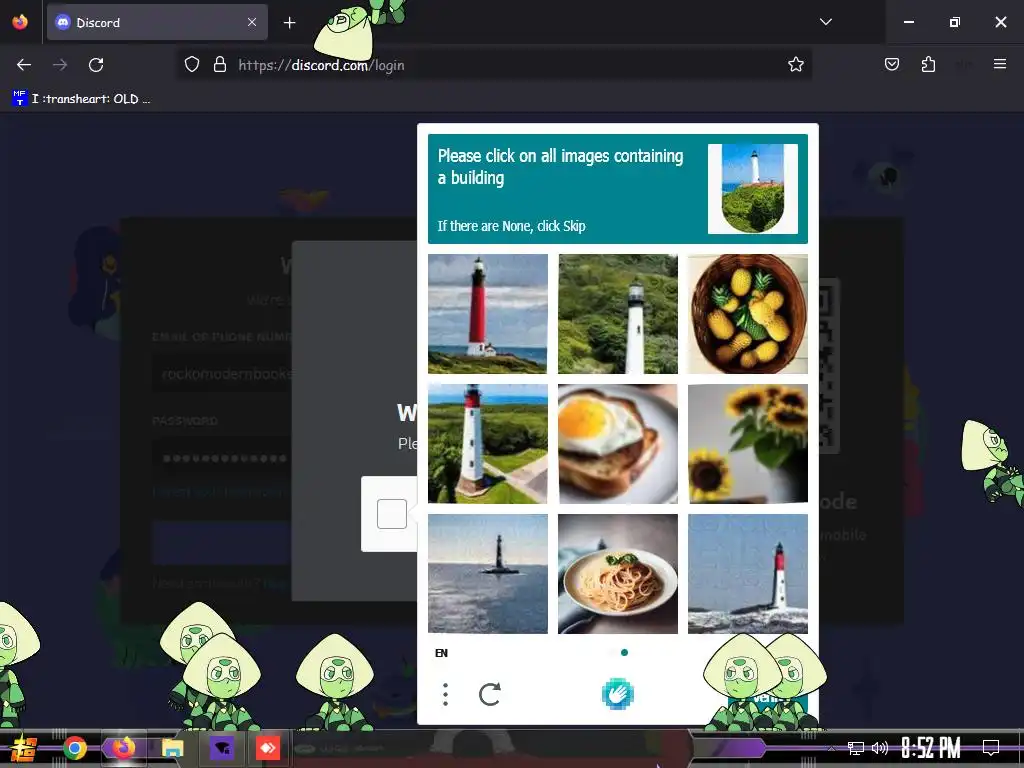
Task: Click the Firefox taskbar icon
Action: (x=123, y=748)
